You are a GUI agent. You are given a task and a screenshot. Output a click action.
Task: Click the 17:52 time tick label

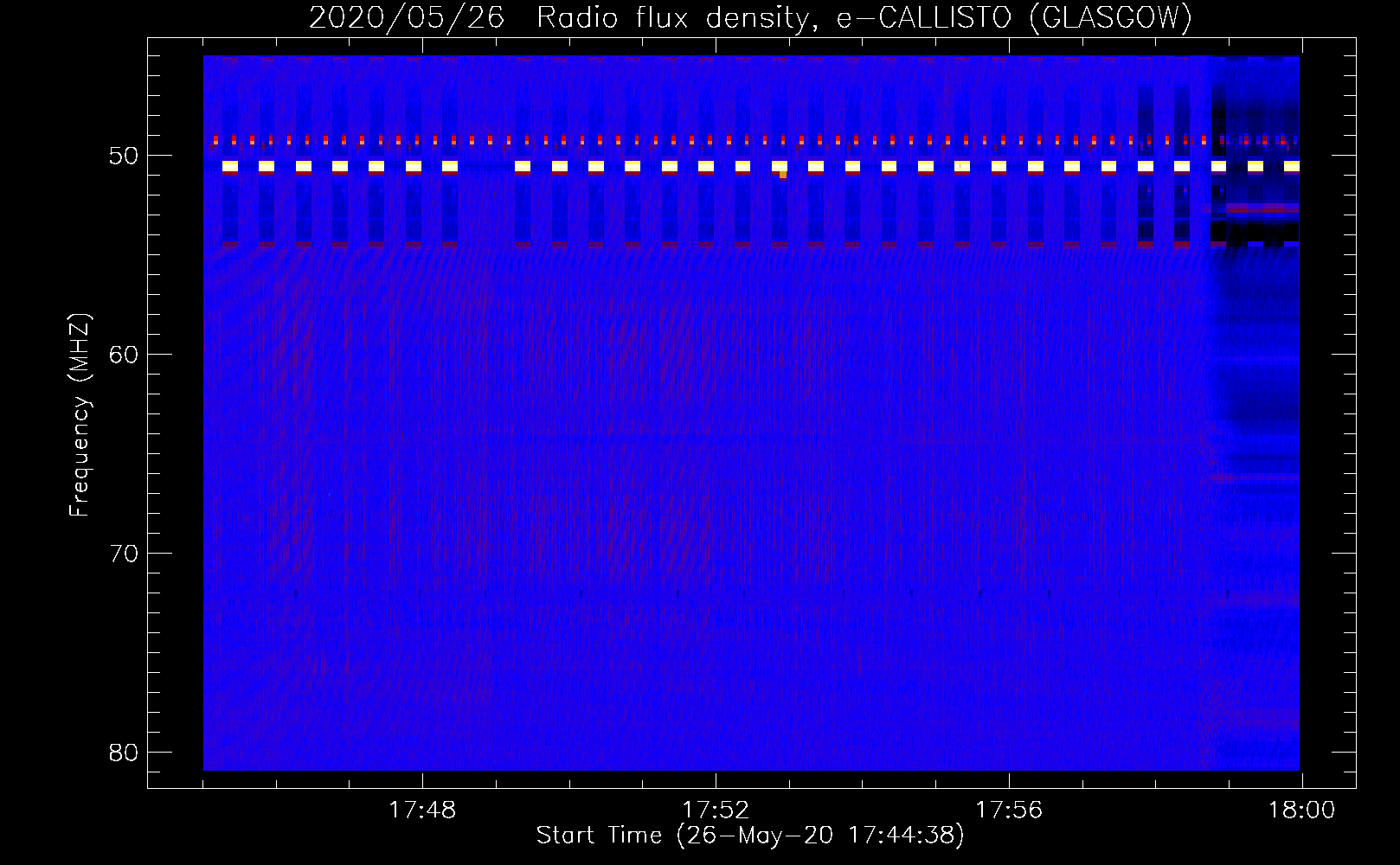[x=716, y=811]
